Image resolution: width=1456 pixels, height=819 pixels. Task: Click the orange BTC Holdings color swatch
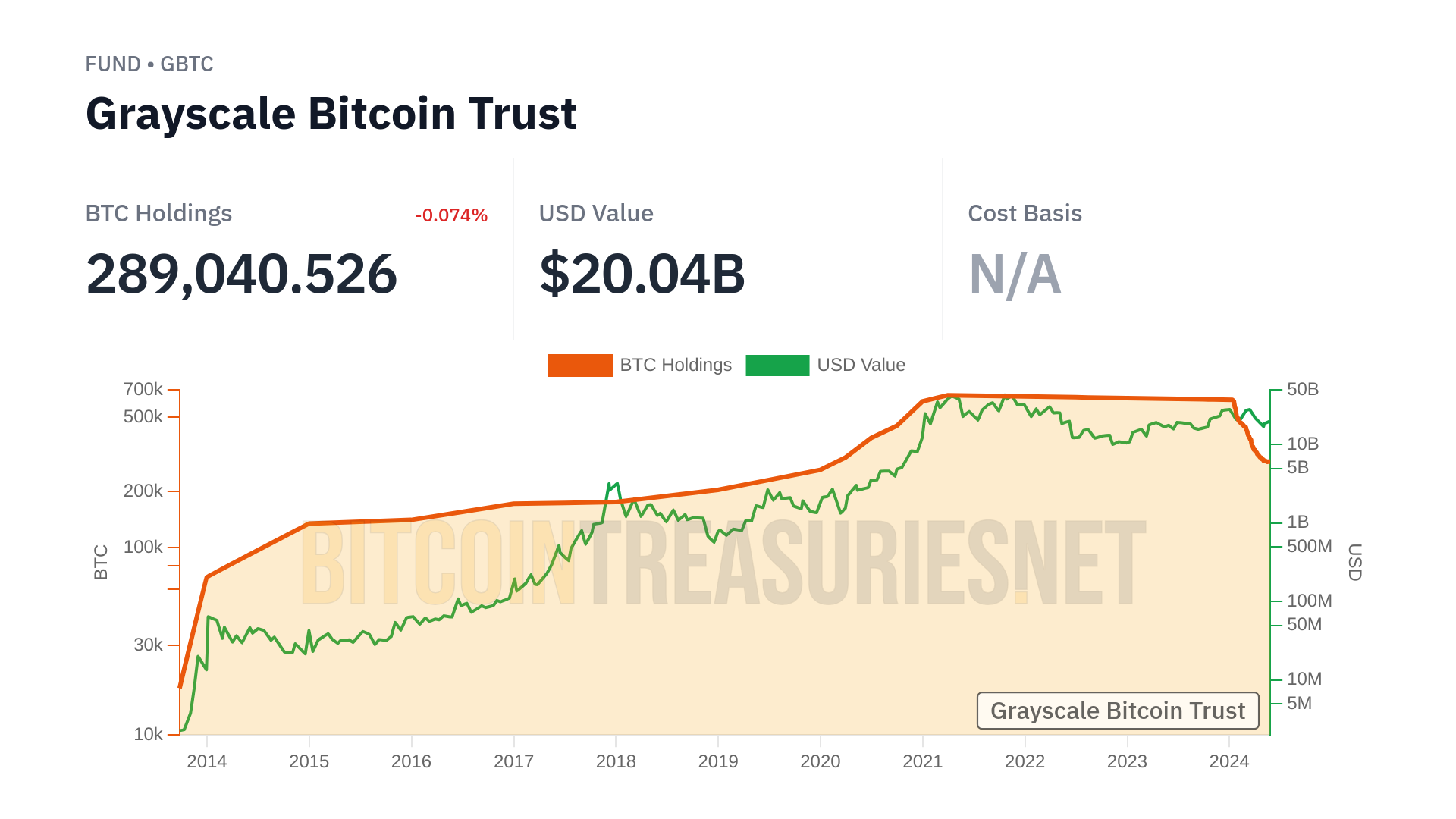tap(580, 365)
